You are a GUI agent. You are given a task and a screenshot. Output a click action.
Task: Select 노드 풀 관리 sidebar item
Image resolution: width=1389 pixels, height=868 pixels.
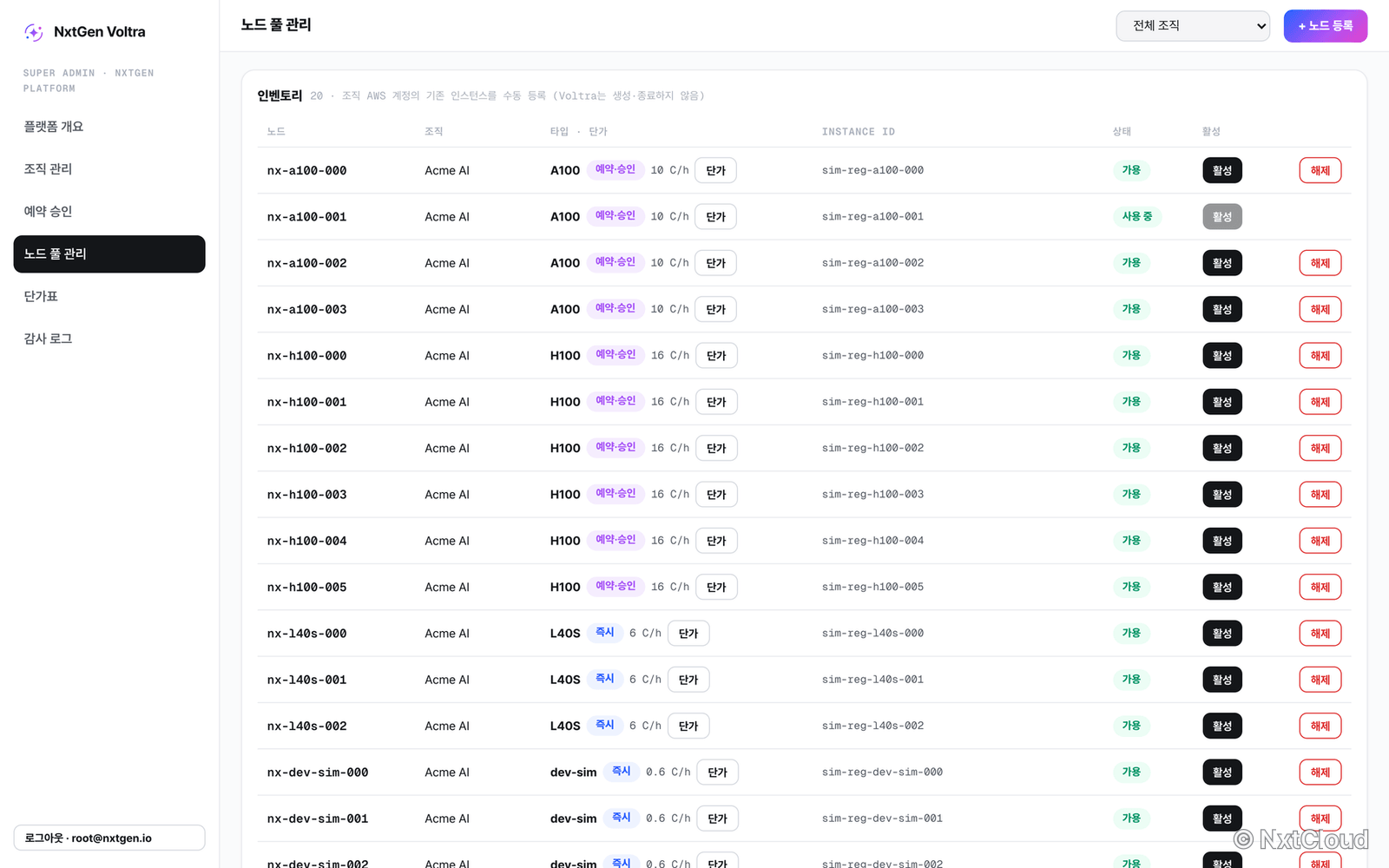109,254
